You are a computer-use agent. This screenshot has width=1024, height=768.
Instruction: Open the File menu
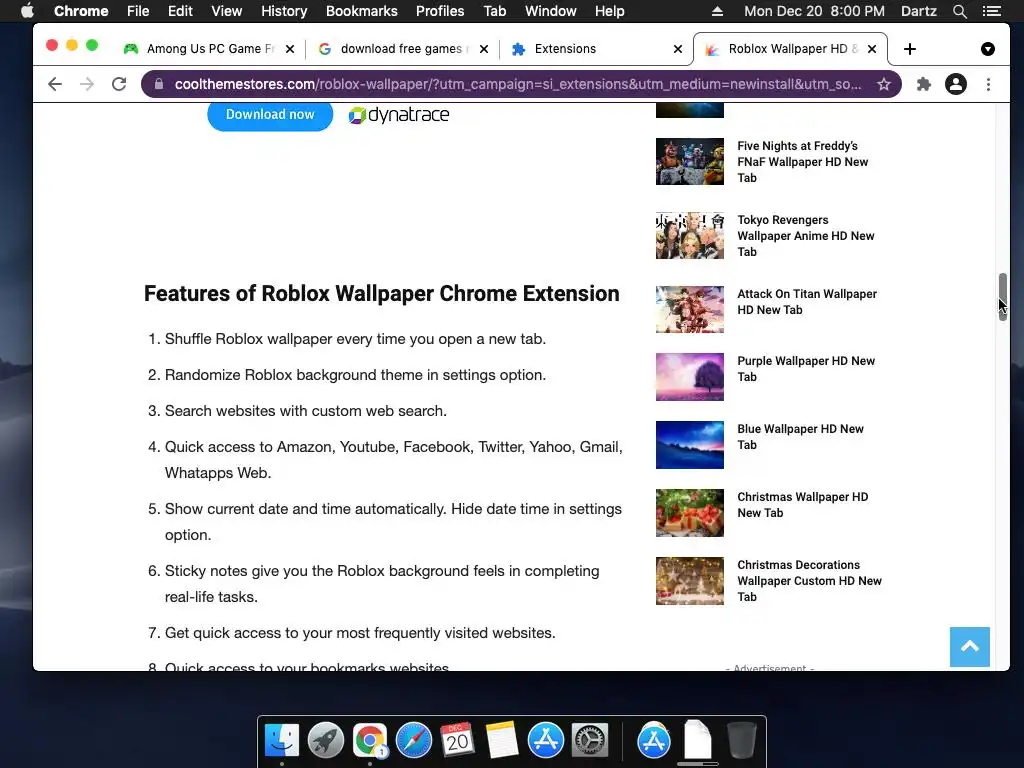coord(138,11)
